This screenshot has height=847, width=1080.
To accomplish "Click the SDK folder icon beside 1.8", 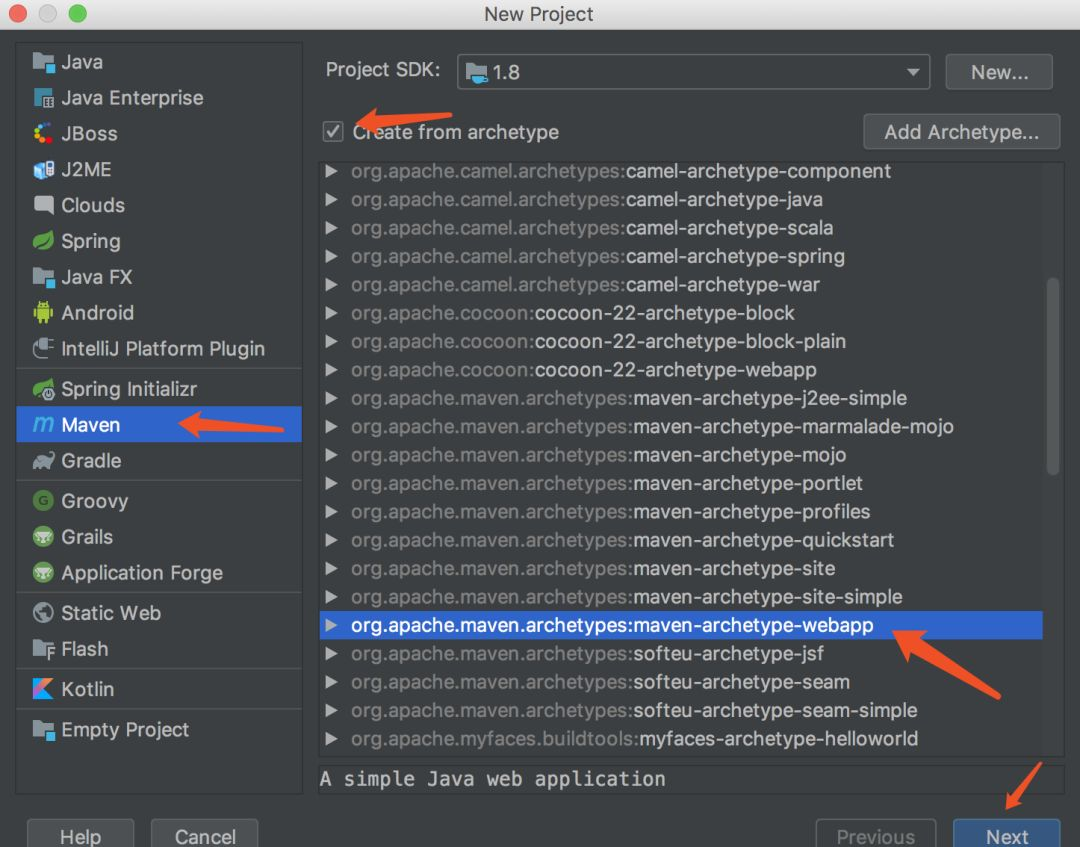I will (x=477, y=72).
